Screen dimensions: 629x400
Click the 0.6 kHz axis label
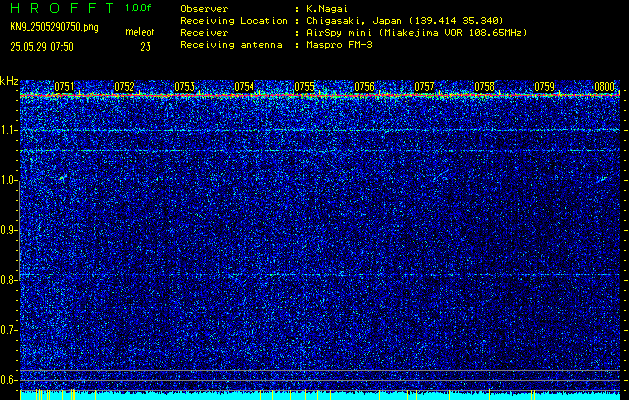[x=9, y=380]
